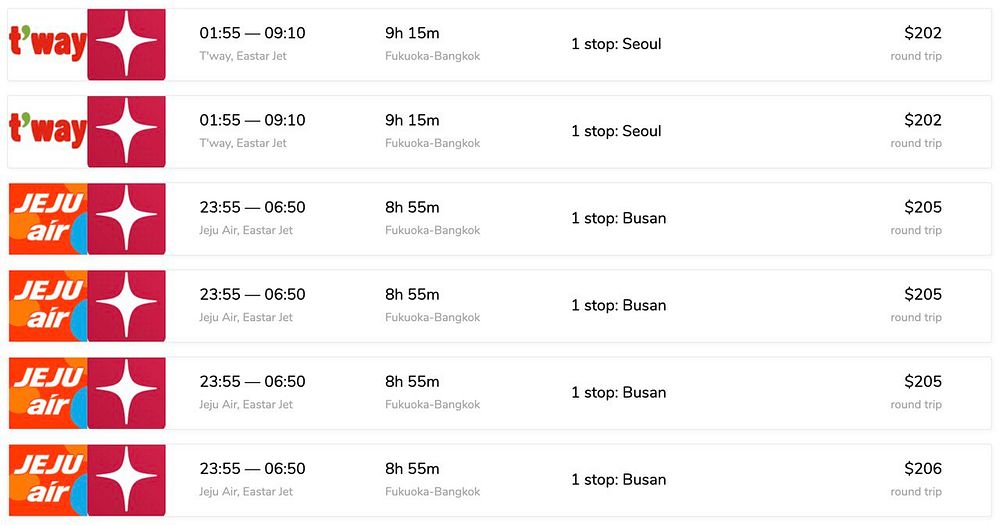Click the 9h 15m duration in the first result
Viewport: 1000px width, 525px height.
(x=412, y=33)
